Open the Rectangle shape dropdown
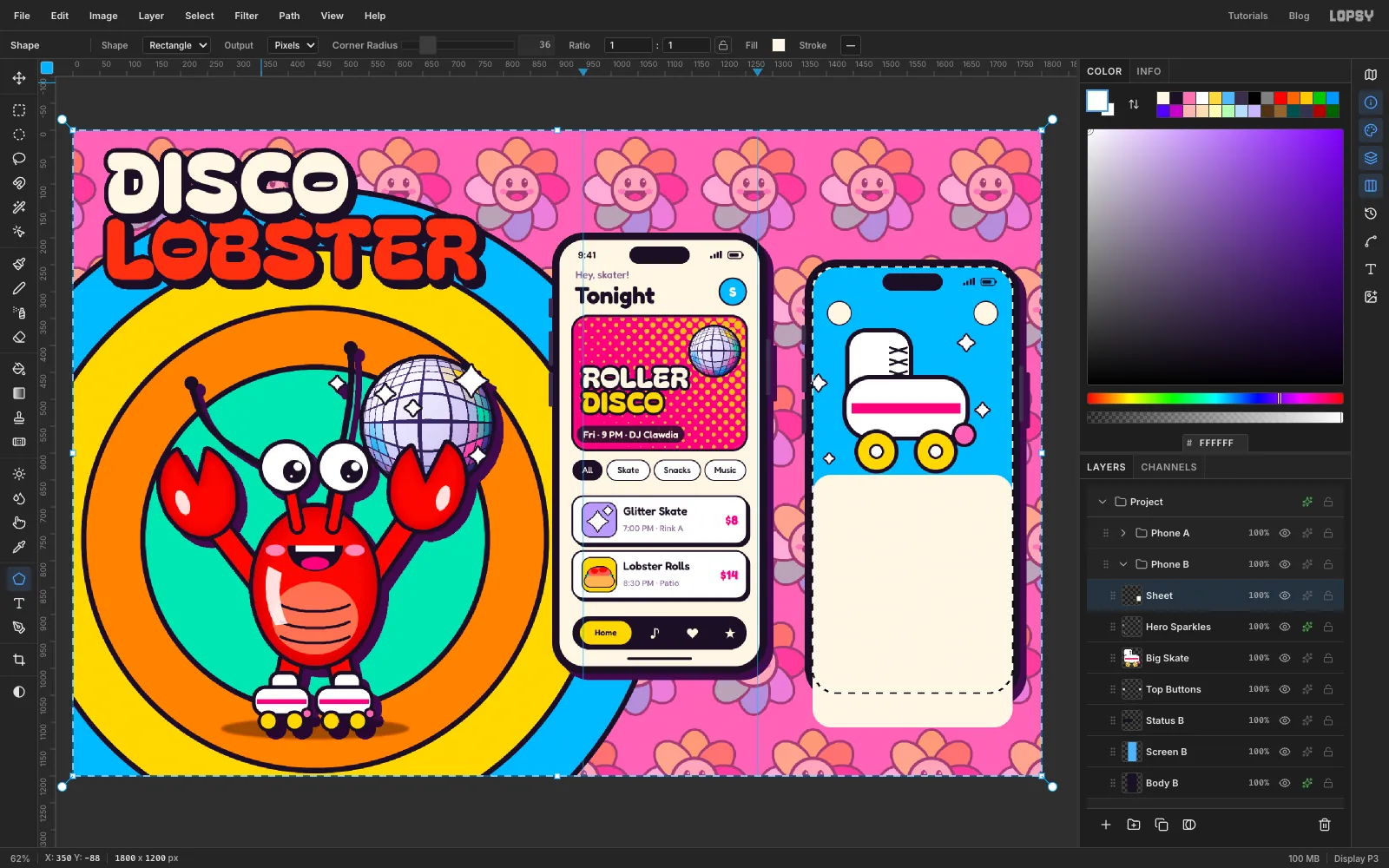 [177, 45]
